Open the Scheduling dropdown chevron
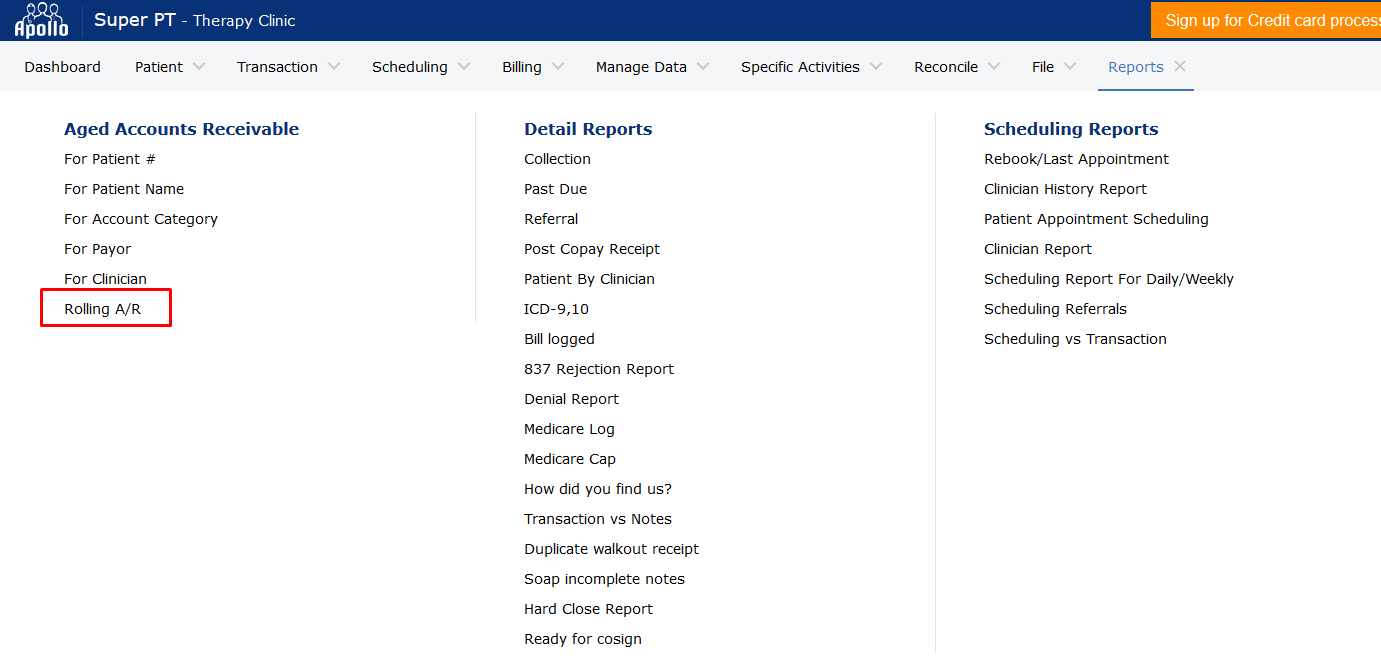 (463, 67)
